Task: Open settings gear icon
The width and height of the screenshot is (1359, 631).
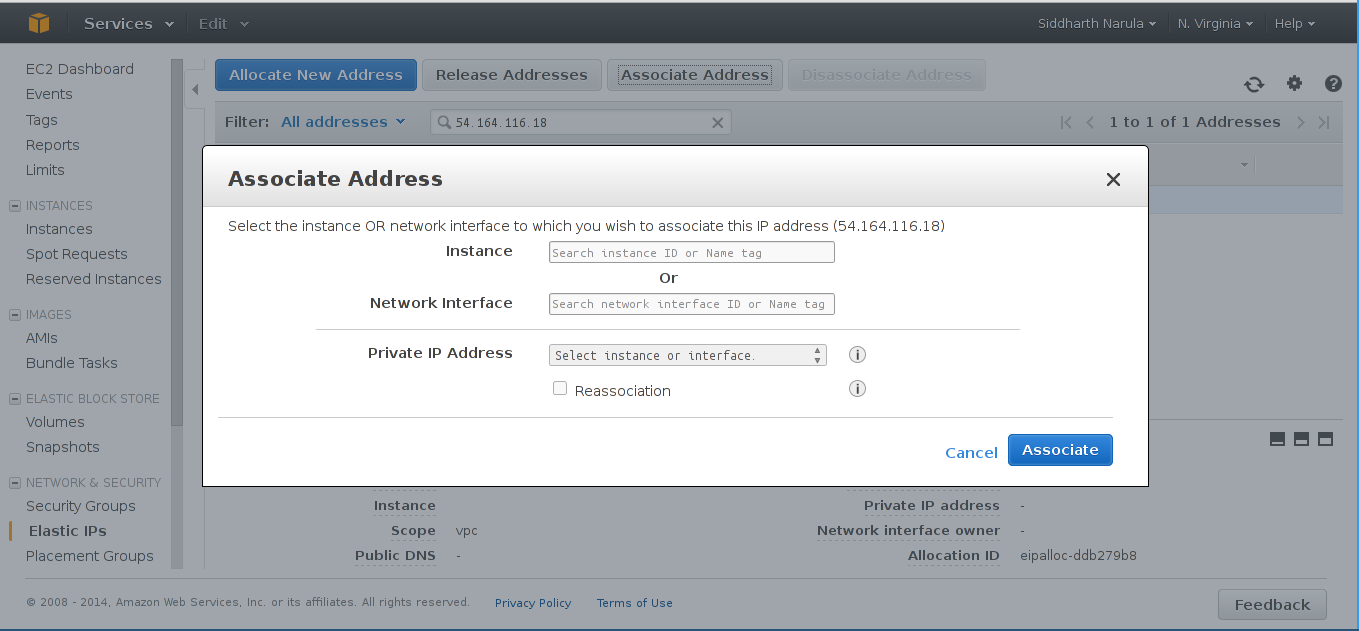Action: [x=1294, y=84]
